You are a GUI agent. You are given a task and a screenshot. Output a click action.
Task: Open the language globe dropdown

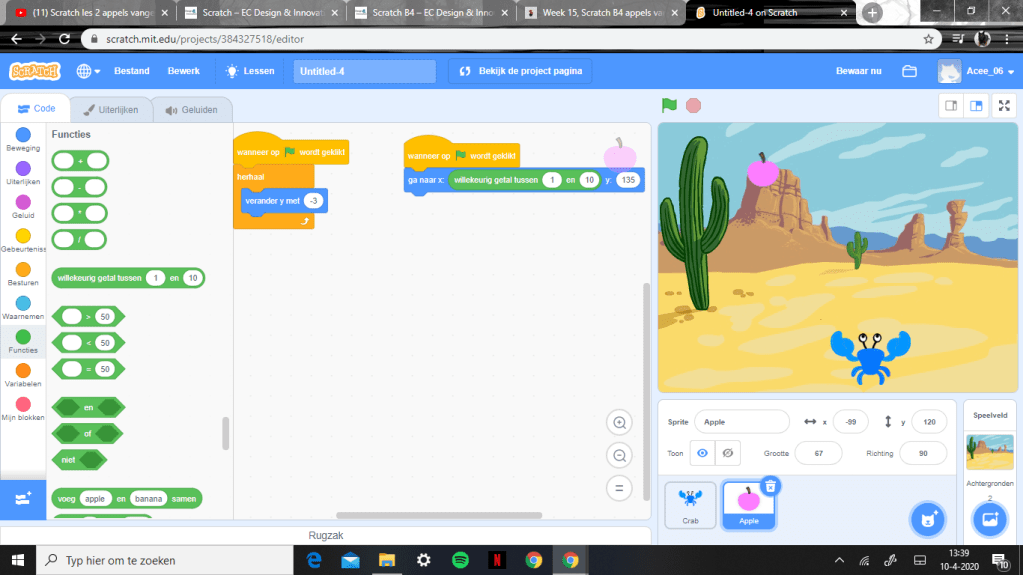coord(88,71)
